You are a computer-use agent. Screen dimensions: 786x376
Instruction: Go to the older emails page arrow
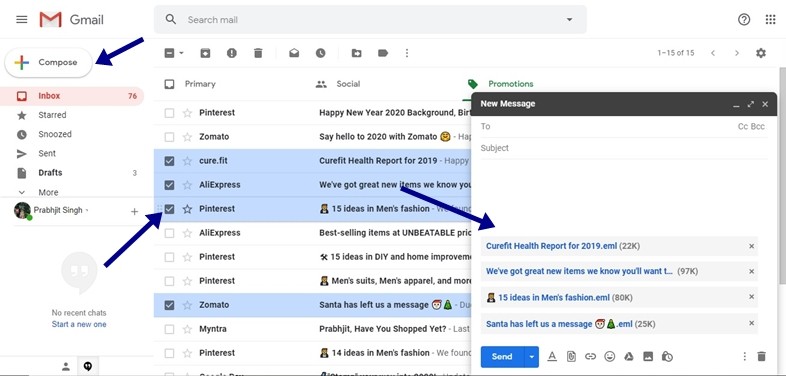pyautogui.click(x=737, y=53)
